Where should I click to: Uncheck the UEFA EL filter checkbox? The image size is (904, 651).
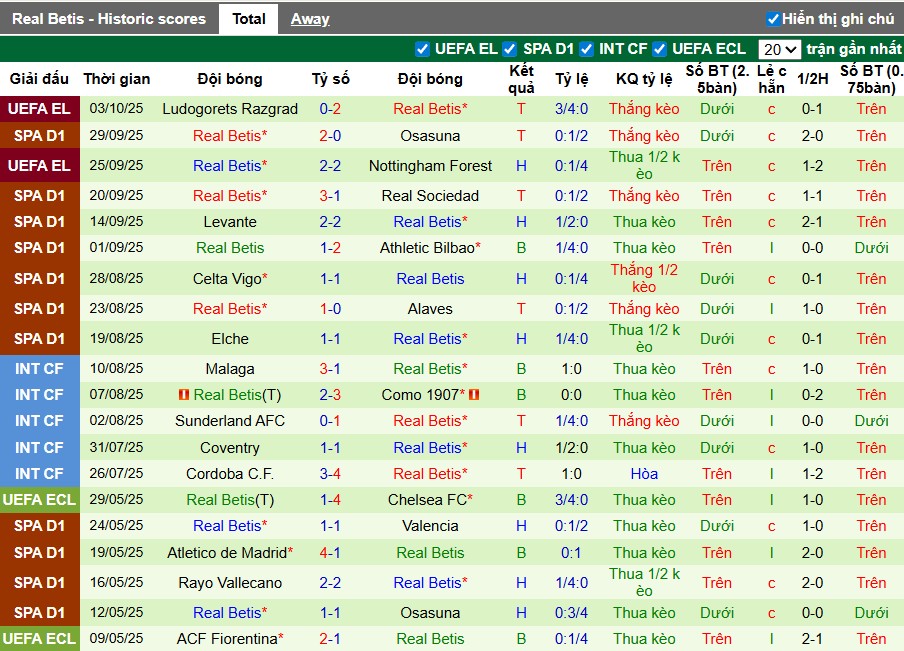(422, 49)
